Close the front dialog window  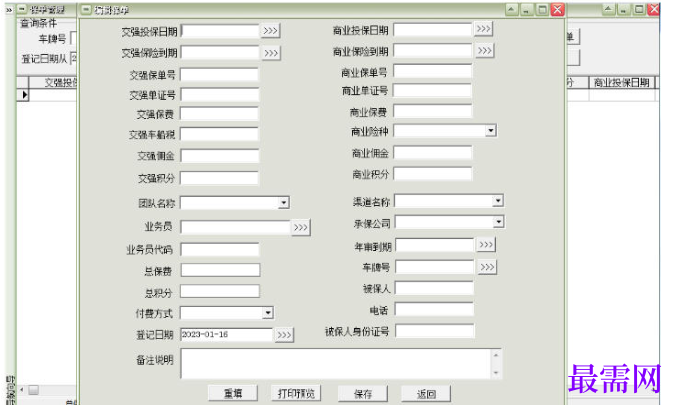557,10
